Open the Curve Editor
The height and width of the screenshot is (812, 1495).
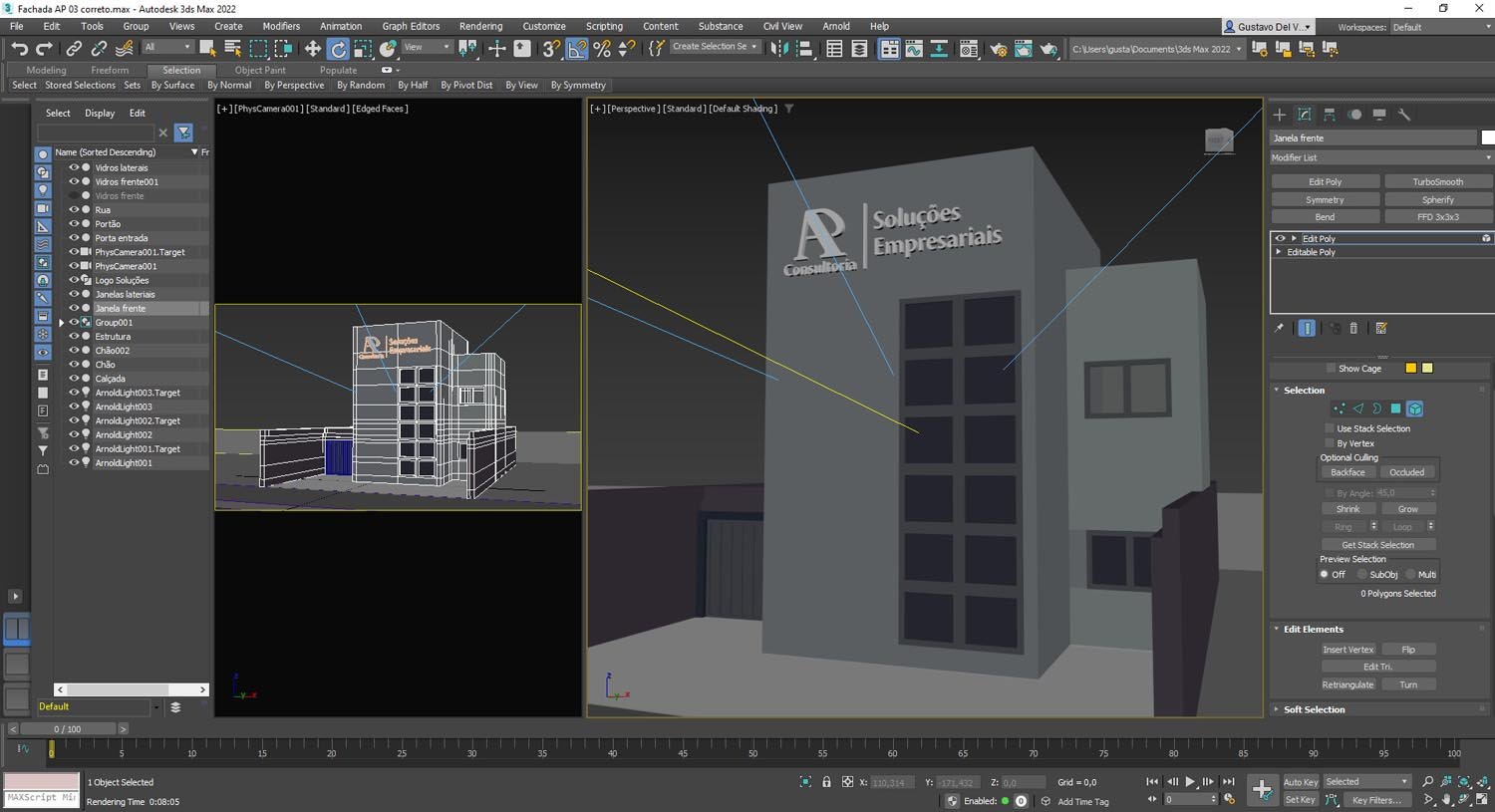click(x=914, y=48)
